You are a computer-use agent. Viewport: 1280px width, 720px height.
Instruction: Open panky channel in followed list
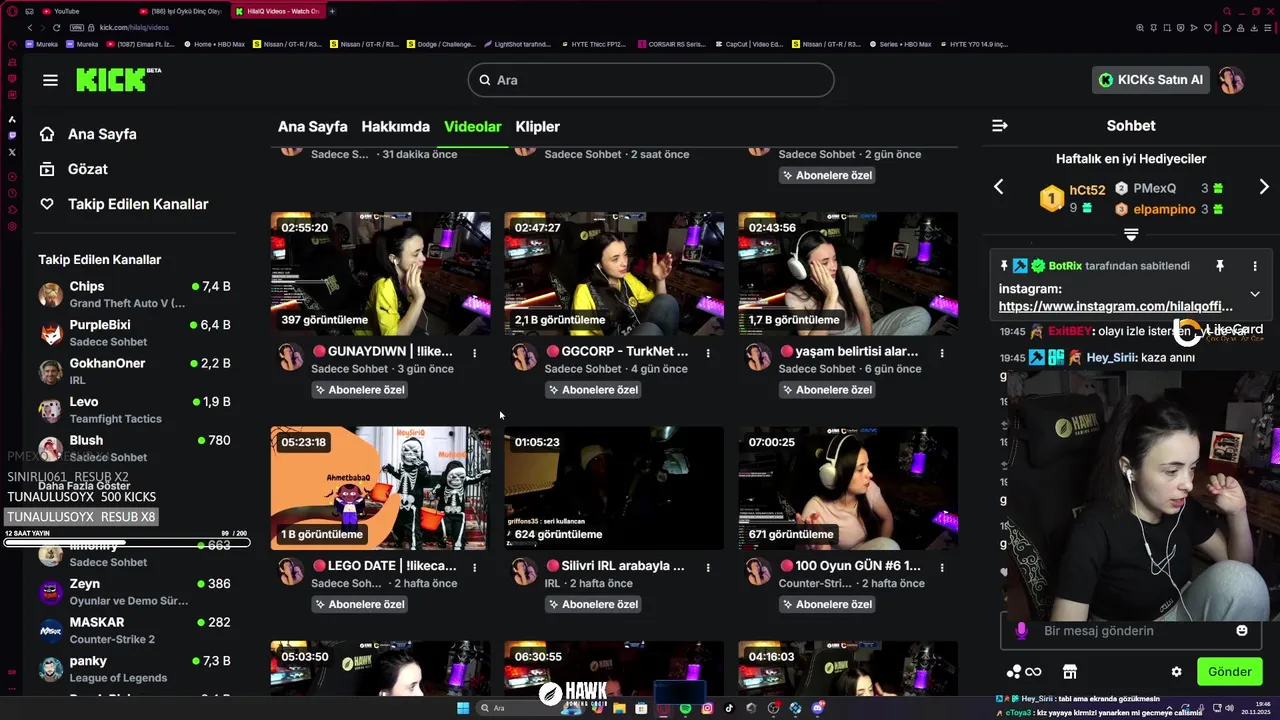click(x=135, y=669)
